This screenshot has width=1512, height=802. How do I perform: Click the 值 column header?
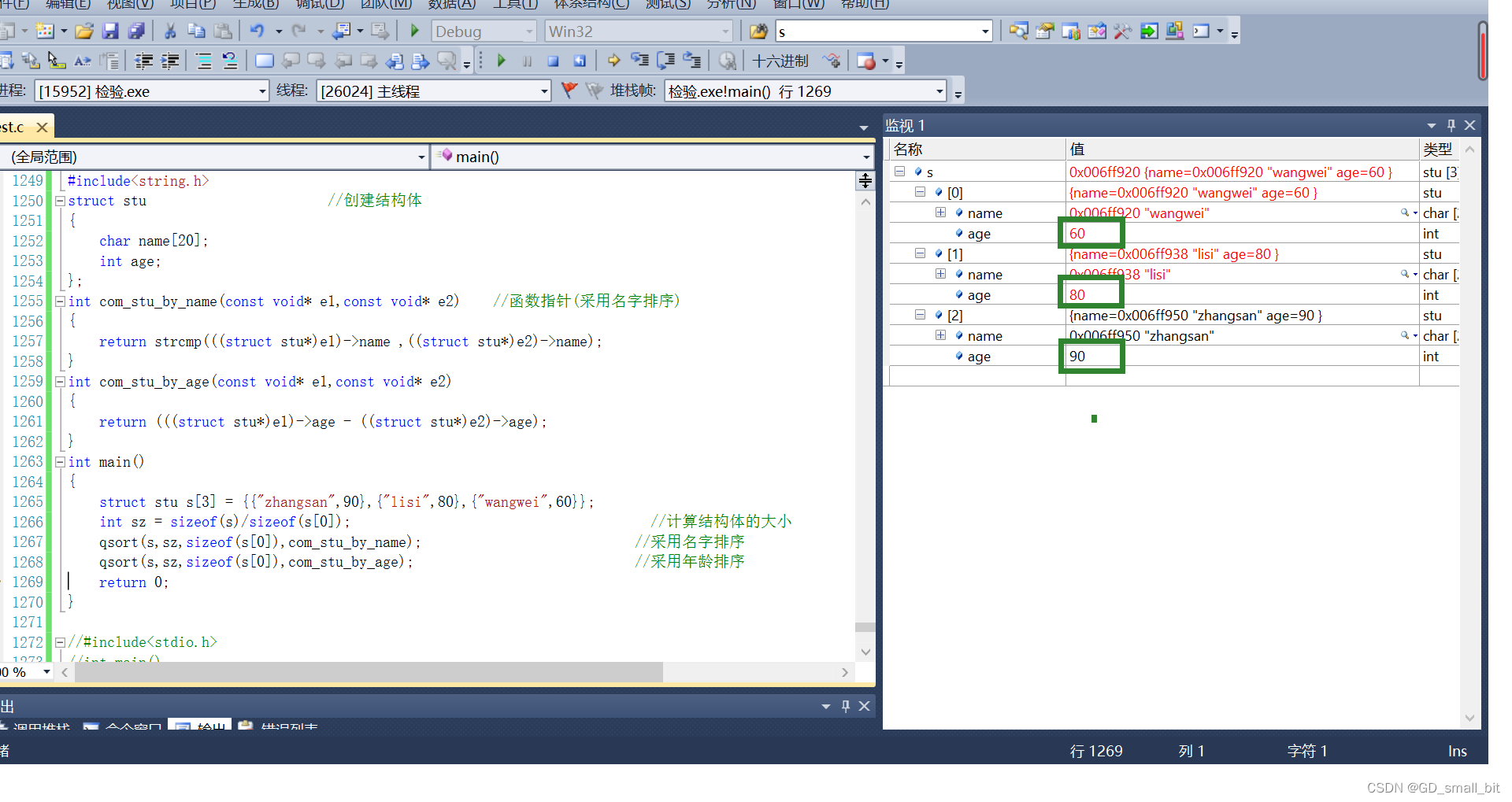coord(1243,150)
